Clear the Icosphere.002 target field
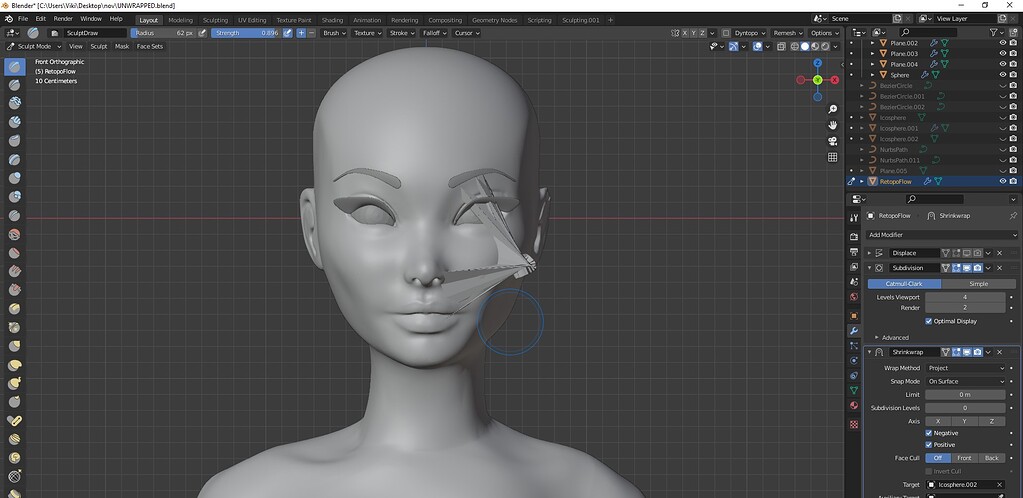 coord(1000,484)
